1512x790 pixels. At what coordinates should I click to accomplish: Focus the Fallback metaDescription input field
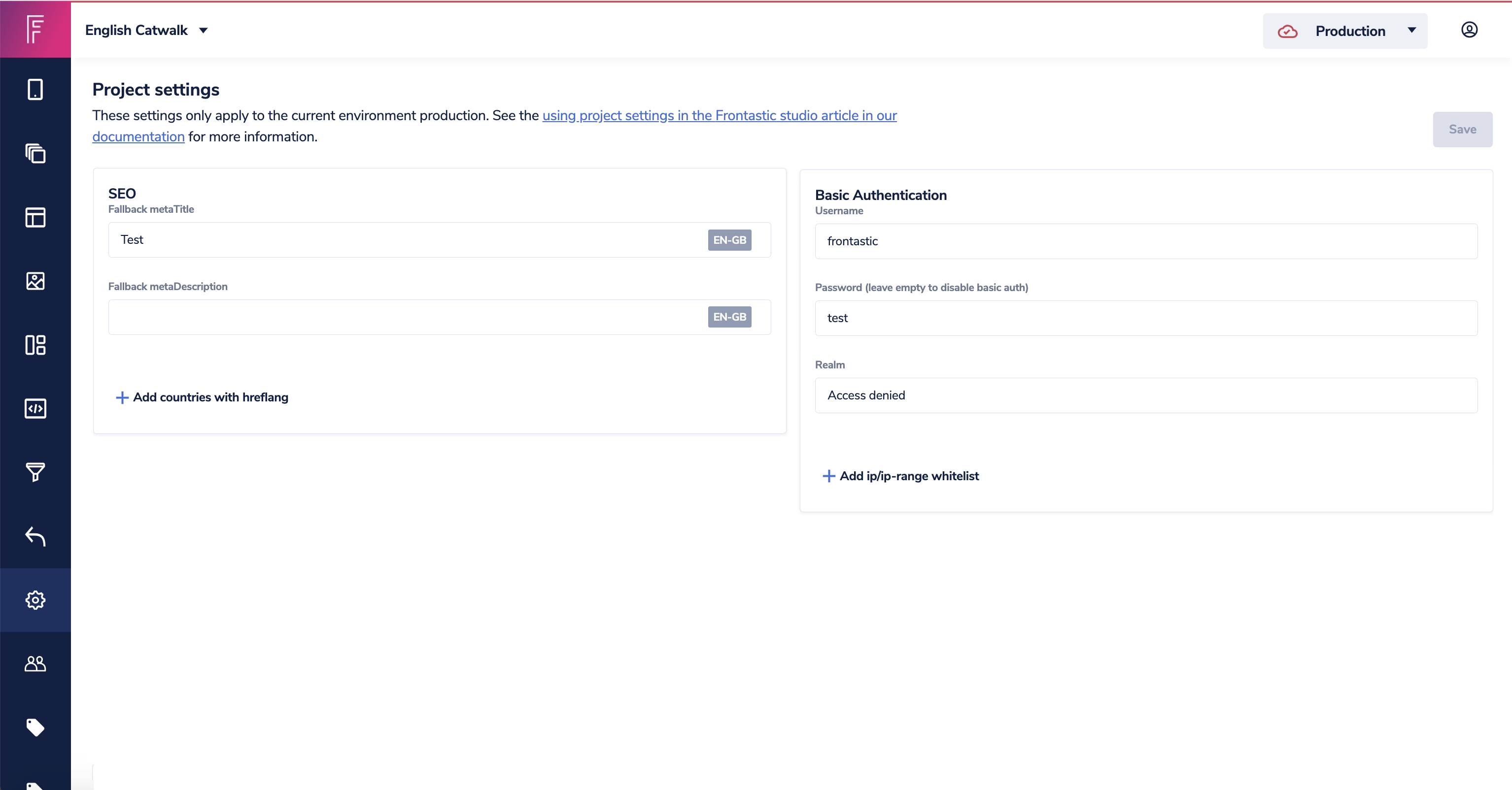point(405,317)
